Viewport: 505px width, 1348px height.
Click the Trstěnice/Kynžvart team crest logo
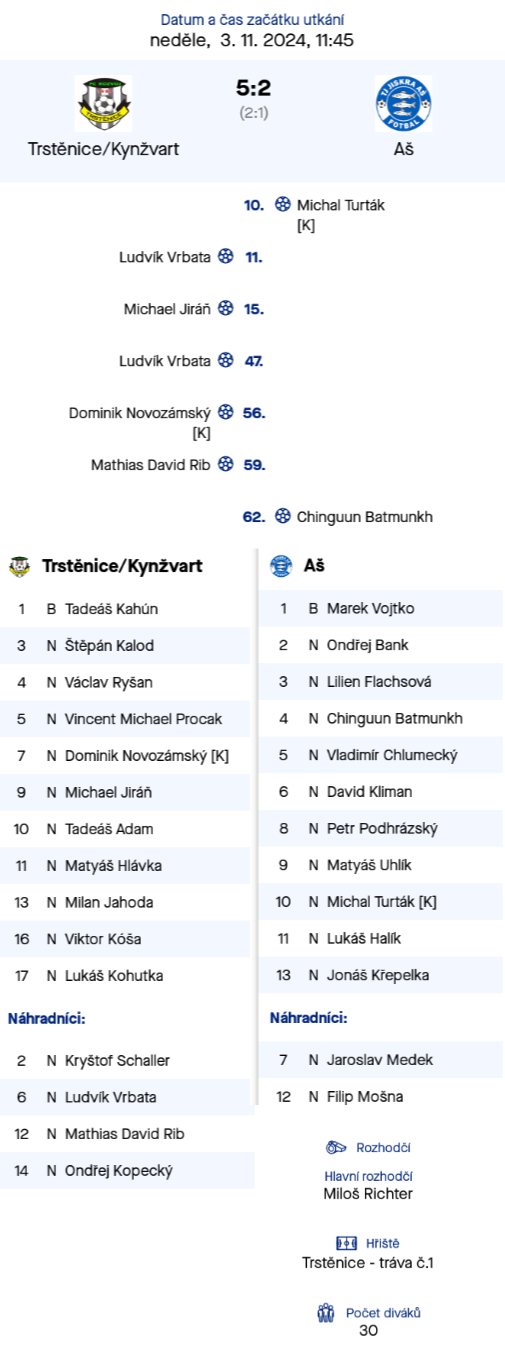click(x=103, y=103)
